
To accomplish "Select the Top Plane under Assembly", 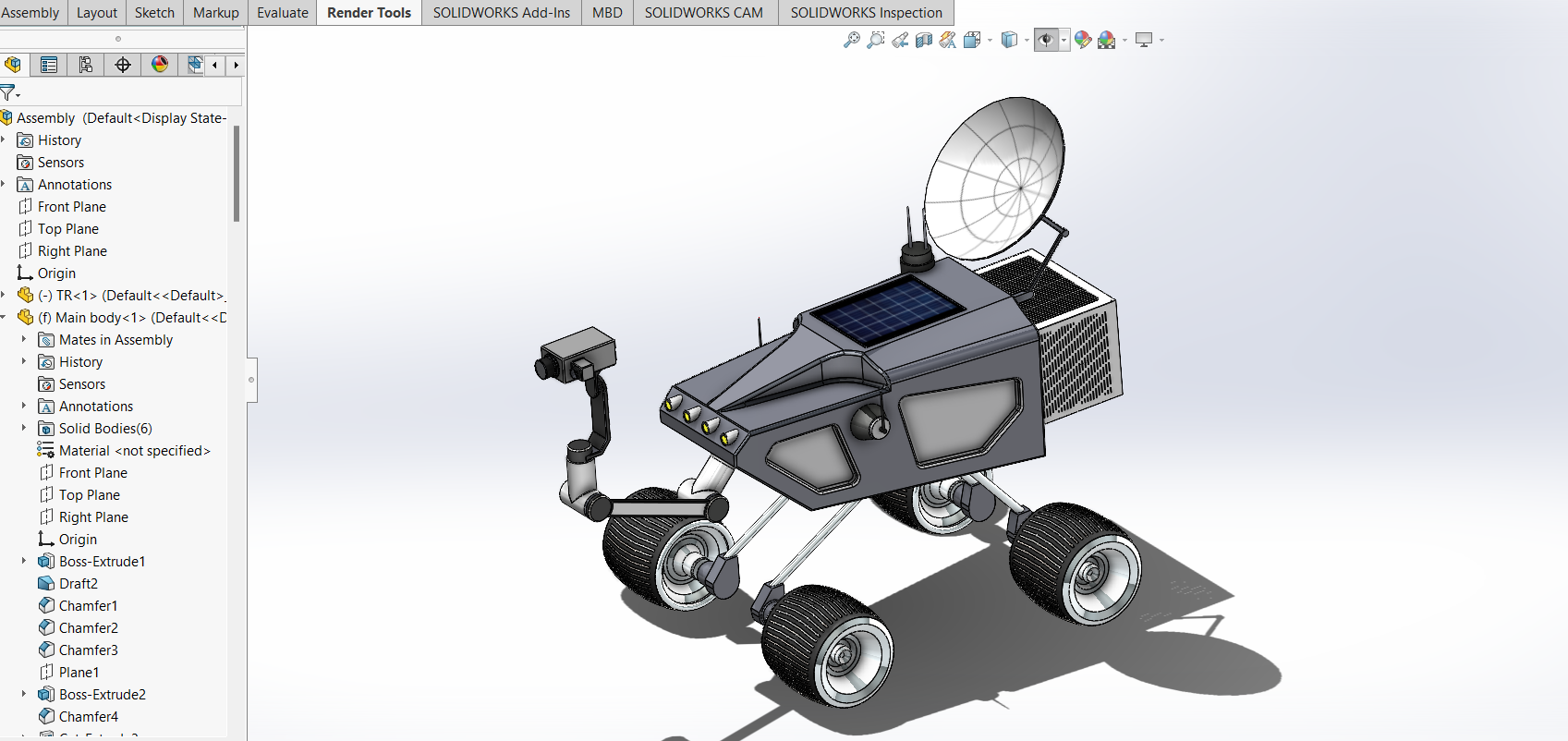I will 67,228.
